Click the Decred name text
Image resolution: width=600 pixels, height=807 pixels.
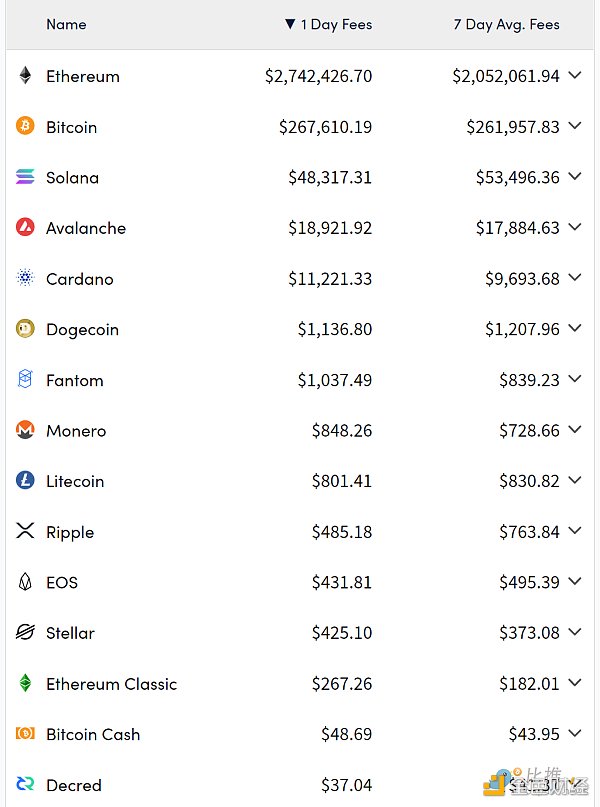(74, 785)
